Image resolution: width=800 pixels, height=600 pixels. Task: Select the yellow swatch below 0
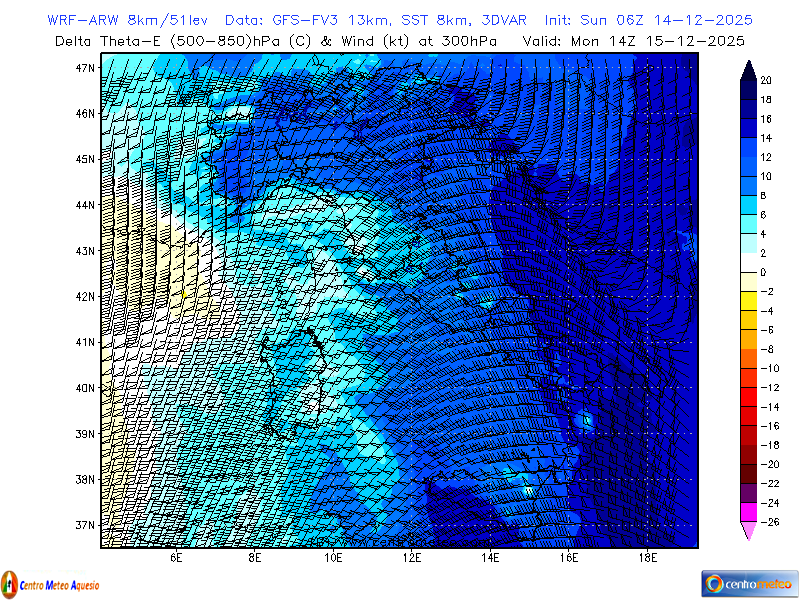[748, 282]
